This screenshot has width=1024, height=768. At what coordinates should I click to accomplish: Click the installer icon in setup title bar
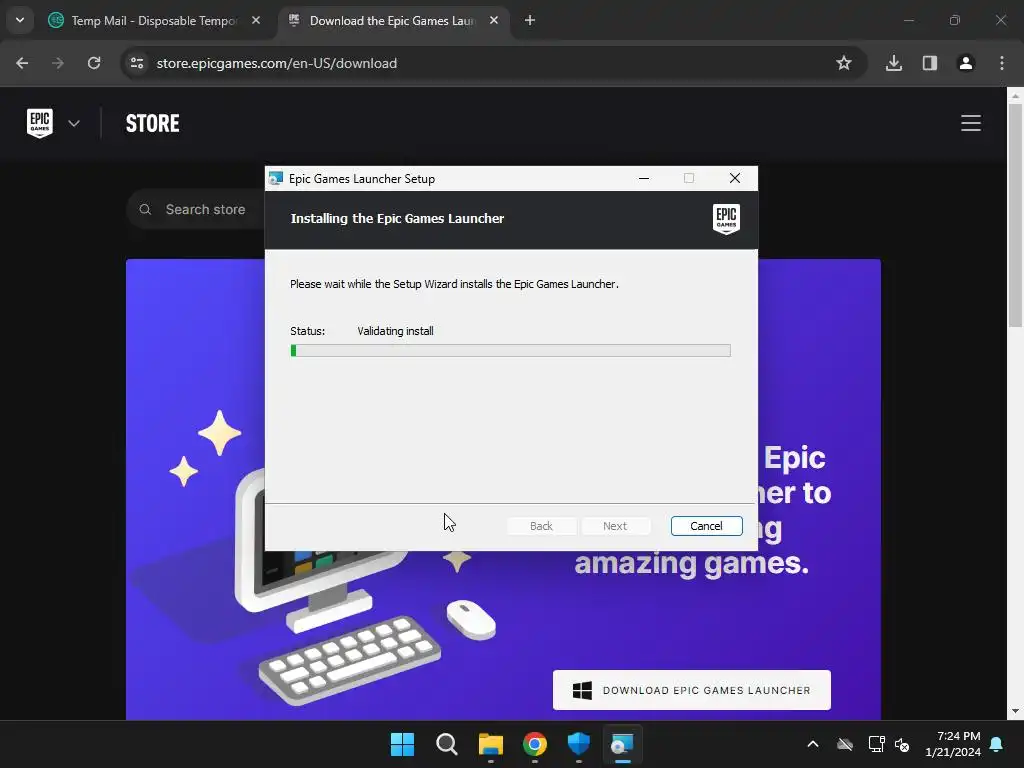pyautogui.click(x=276, y=178)
